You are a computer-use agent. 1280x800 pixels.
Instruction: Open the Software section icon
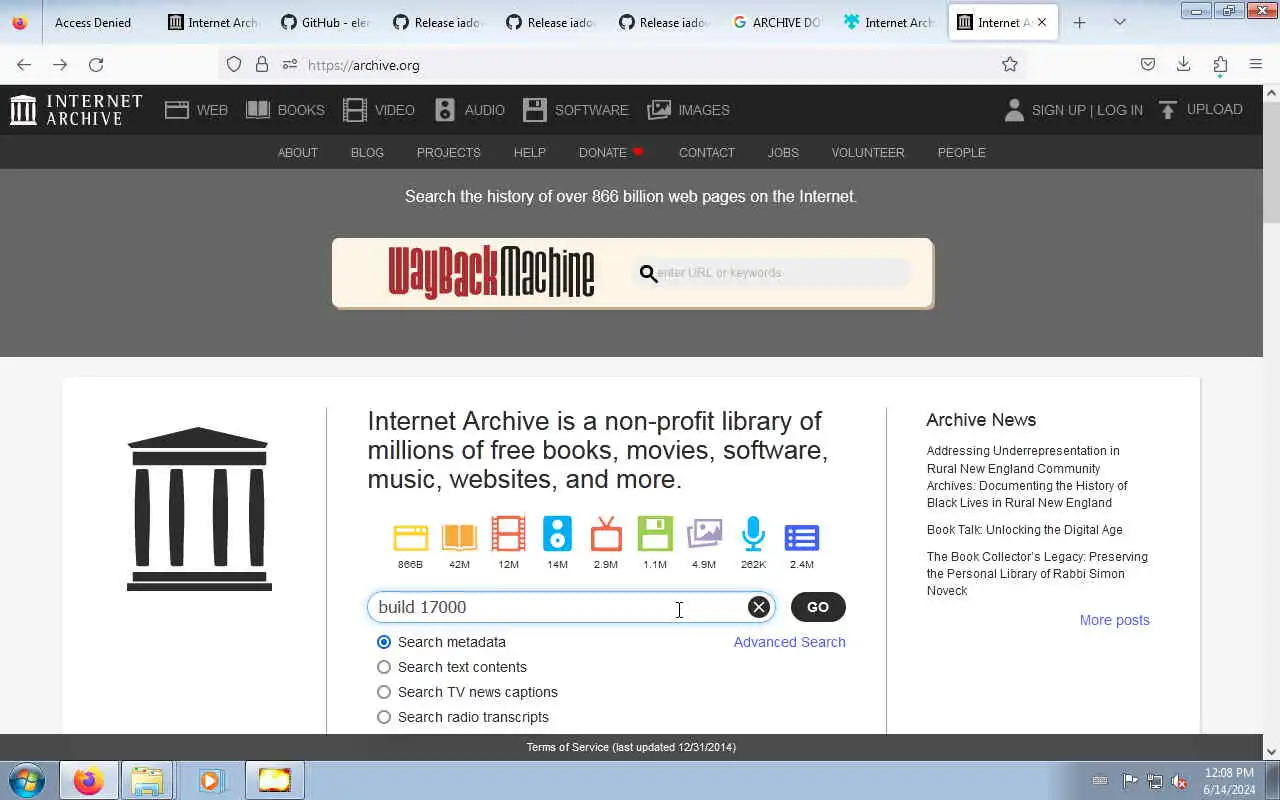click(x=535, y=110)
